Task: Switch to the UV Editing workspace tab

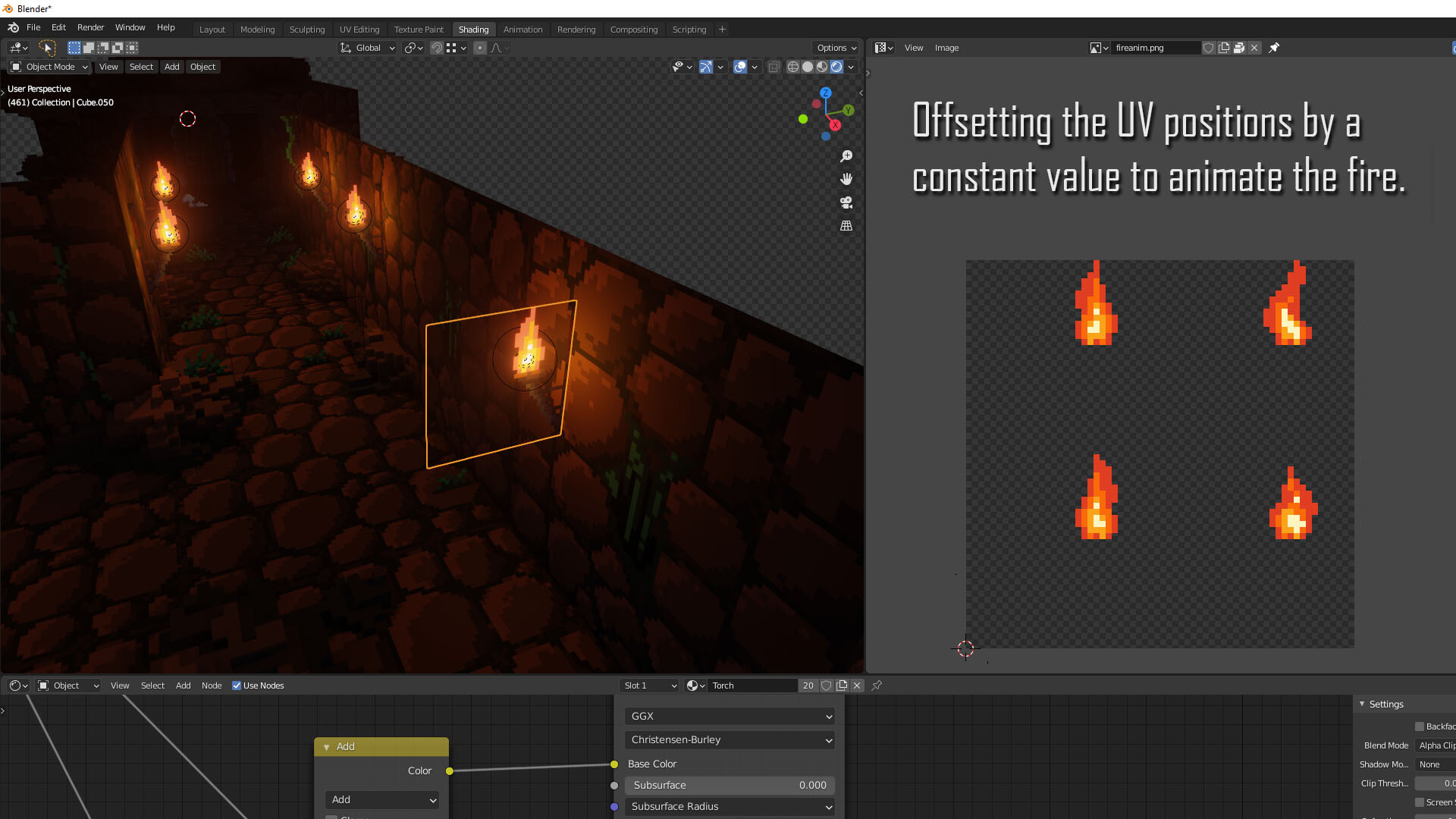Action: (359, 30)
